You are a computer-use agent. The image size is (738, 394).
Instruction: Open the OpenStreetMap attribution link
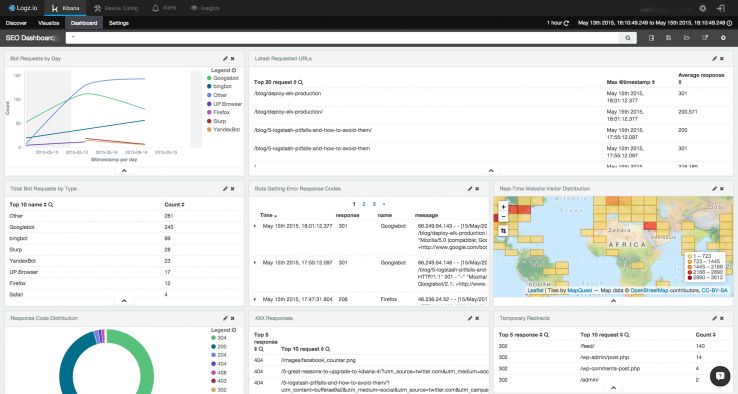pos(649,290)
